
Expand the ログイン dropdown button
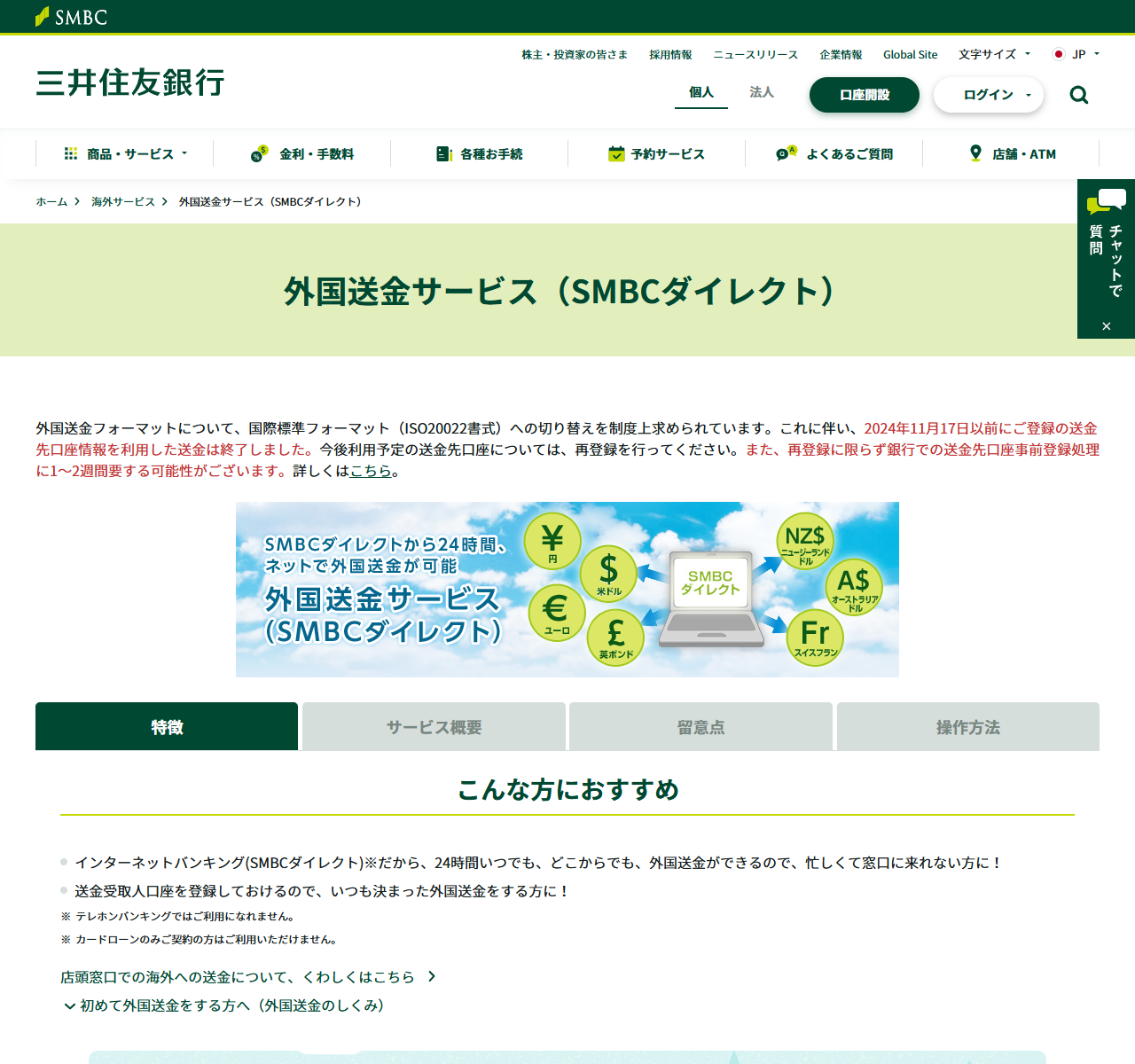pyautogui.click(x=989, y=95)
